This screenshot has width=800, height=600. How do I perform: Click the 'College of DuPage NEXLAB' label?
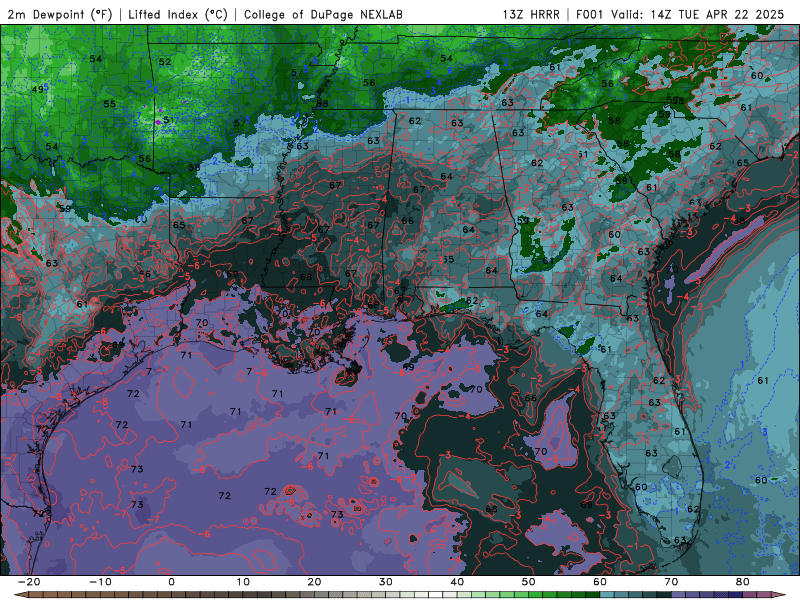coord(323,14)
